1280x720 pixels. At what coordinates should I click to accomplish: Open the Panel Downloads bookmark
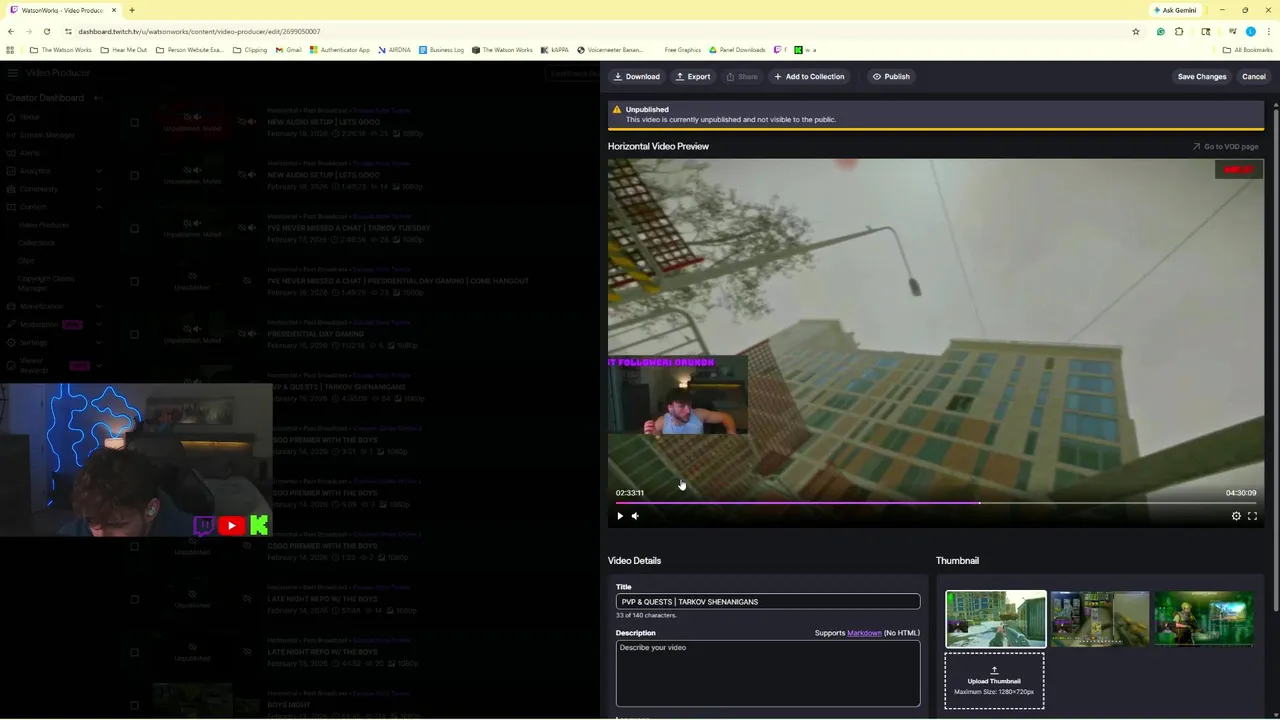[737, 50]
